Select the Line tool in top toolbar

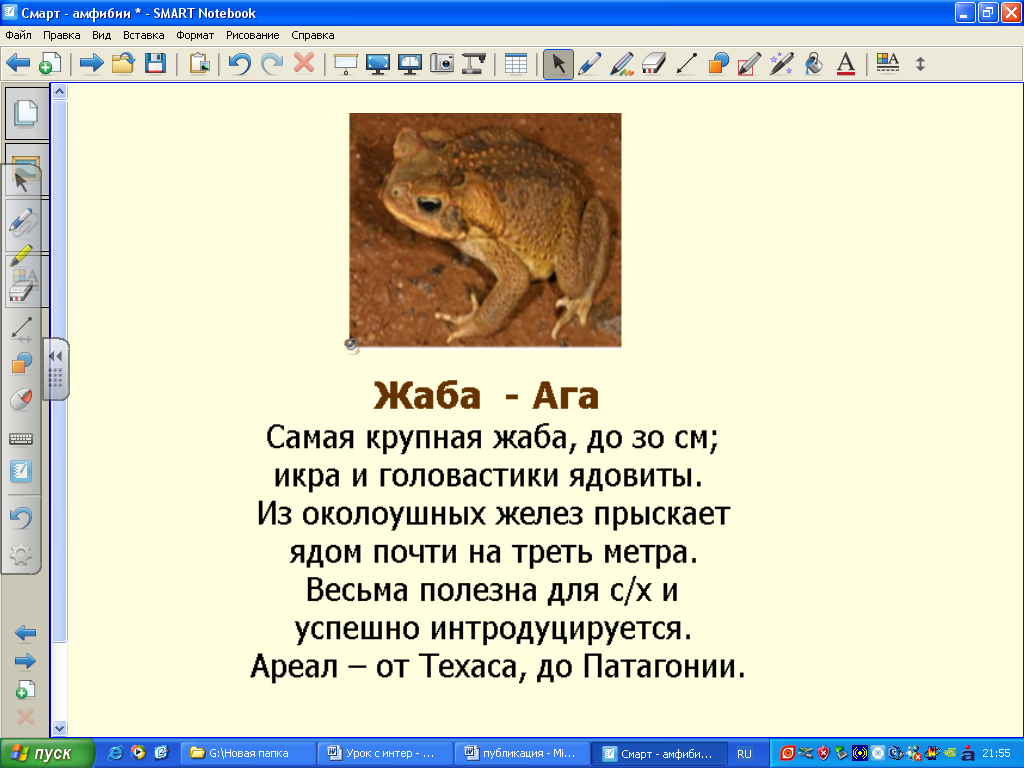click(x=685, y=63)
